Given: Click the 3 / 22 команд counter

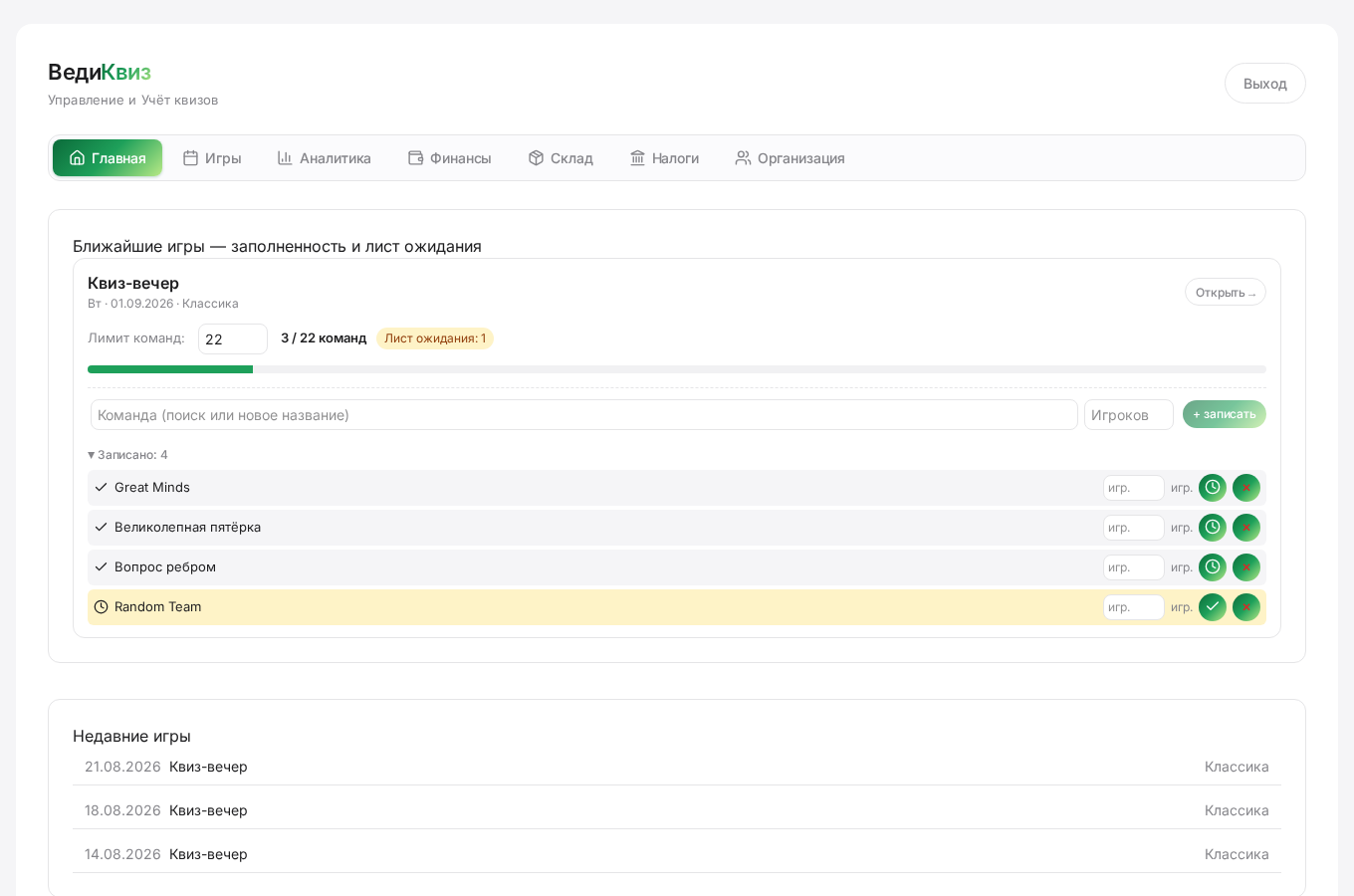Looking at the screenshot, I should pyautogui.click(x=324, y=338).
